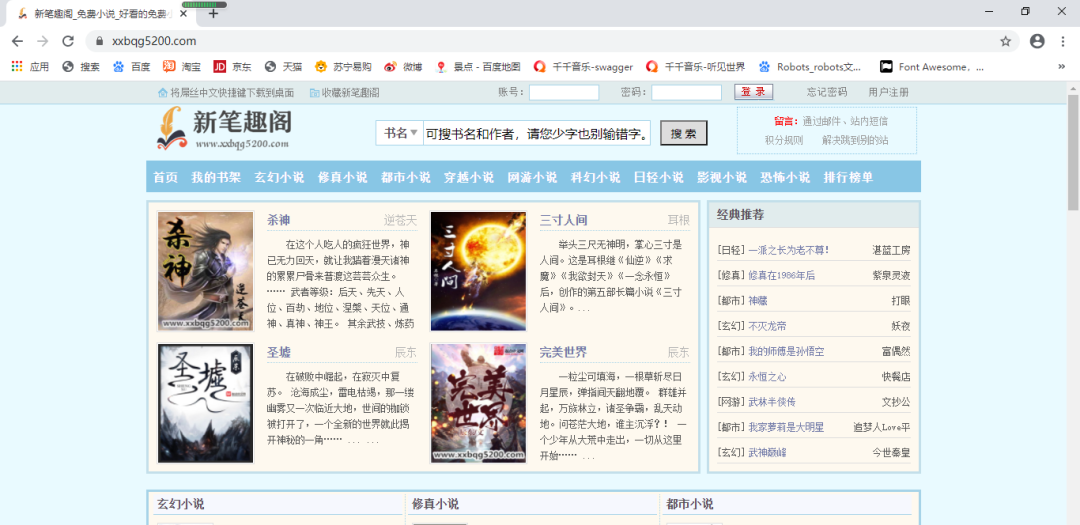Open the 天猫 bookmark
The width and height of the screenshot is (1080, 525).
click(x=284, y=67)
